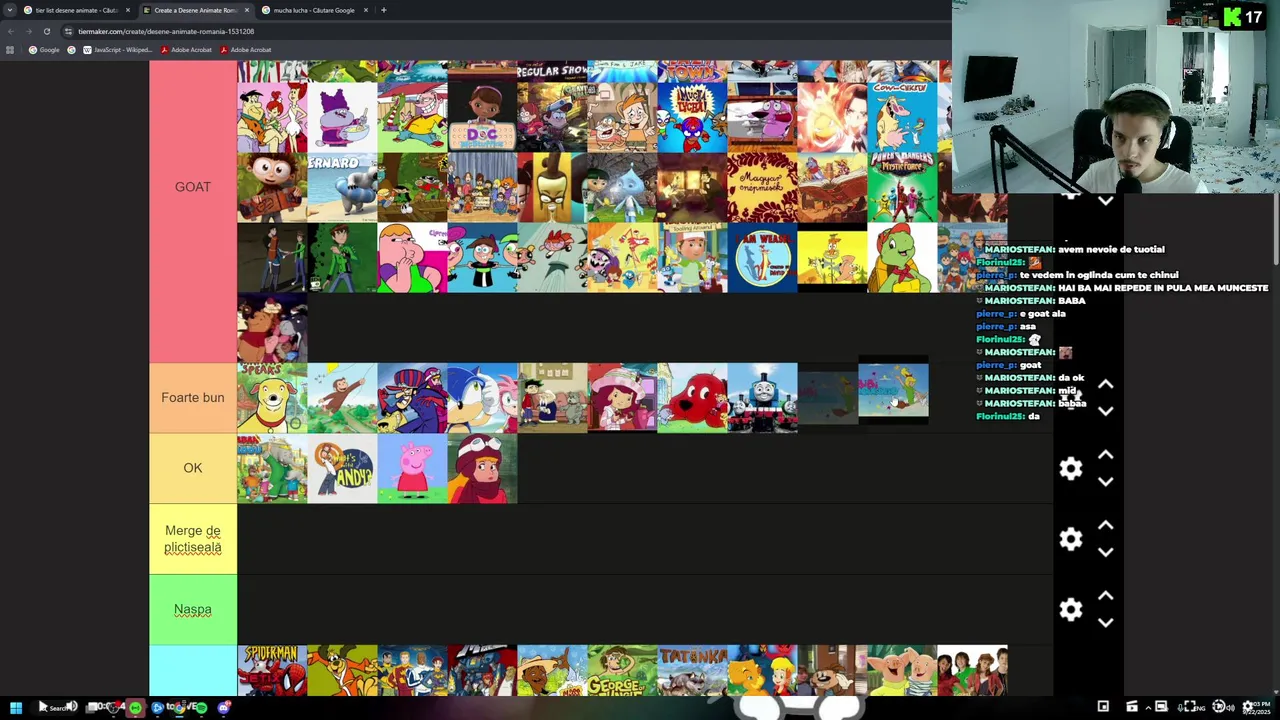Screen dimensions: 1280x720
Task: Open settings gear for the OK tier
Action: (x=1071, y=468)
